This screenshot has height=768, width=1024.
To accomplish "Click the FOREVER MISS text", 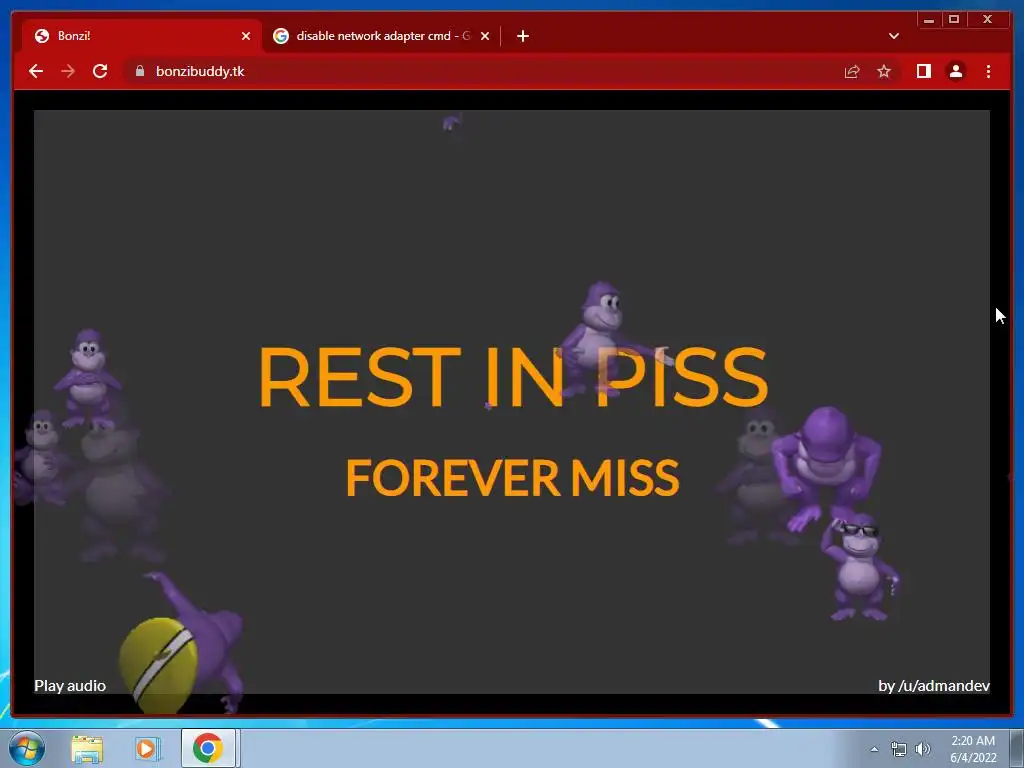I will [x=513, y=477].
